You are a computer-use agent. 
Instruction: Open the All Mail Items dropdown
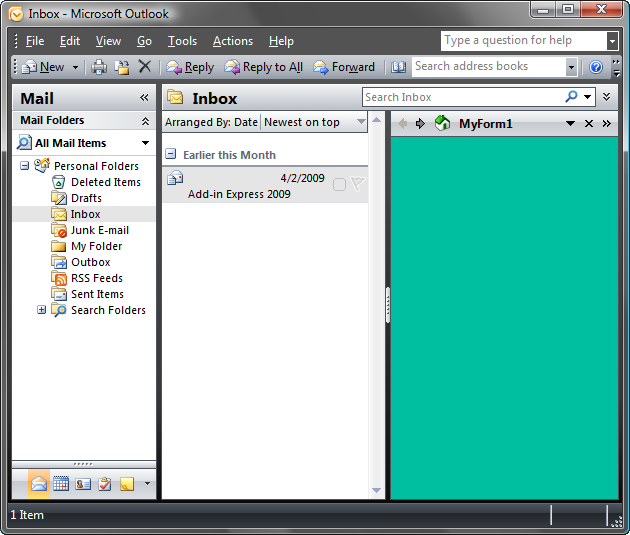point(145,143)
